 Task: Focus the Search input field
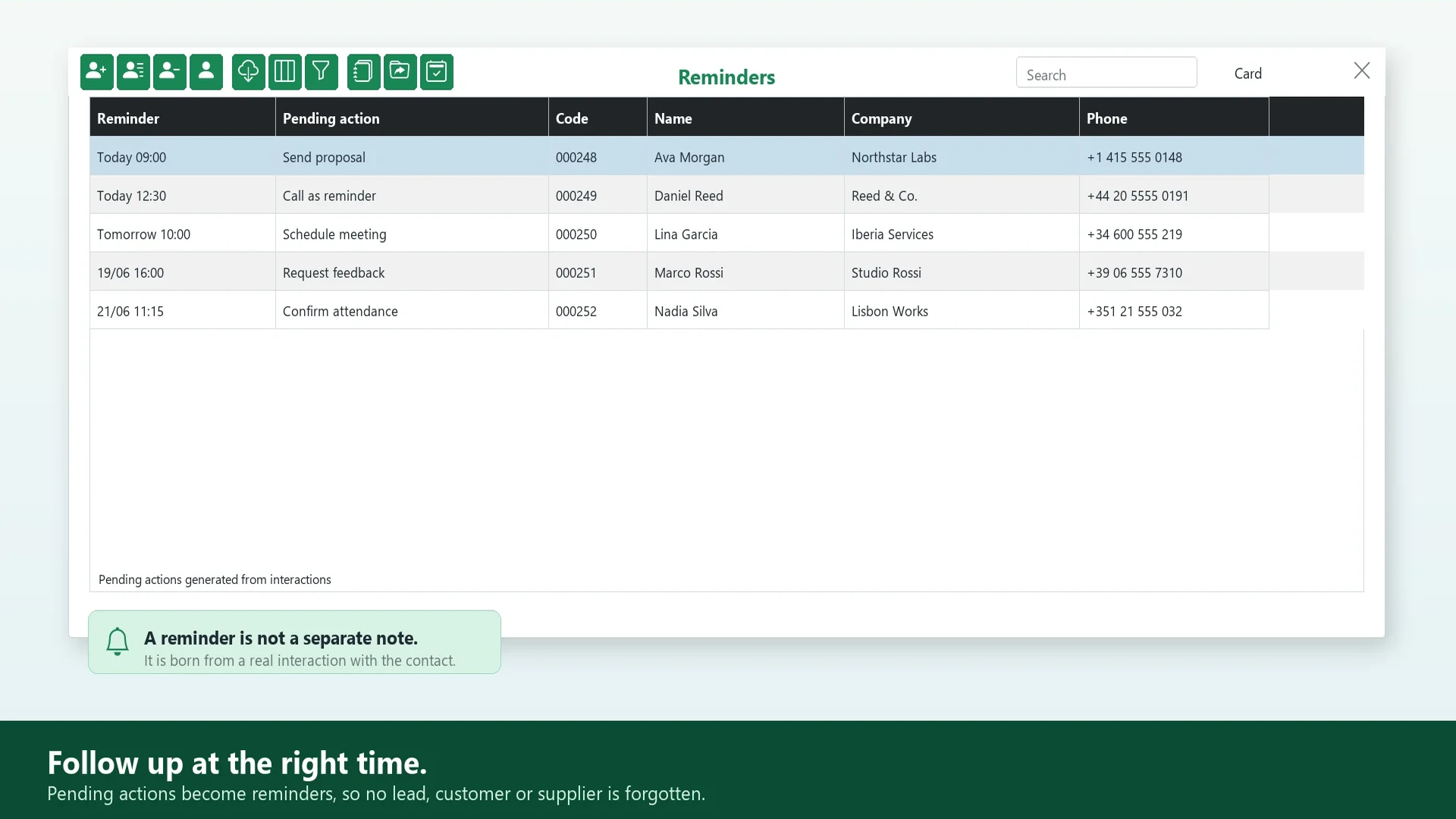pyautogui.click(x=1106, y=73)
